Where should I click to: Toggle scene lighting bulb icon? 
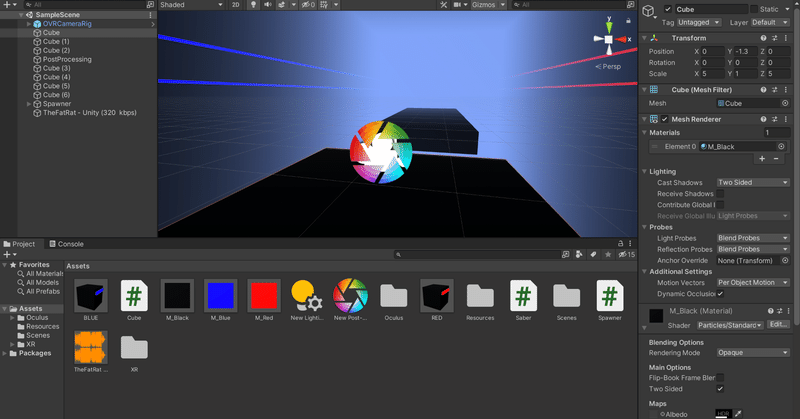[253, 5]
